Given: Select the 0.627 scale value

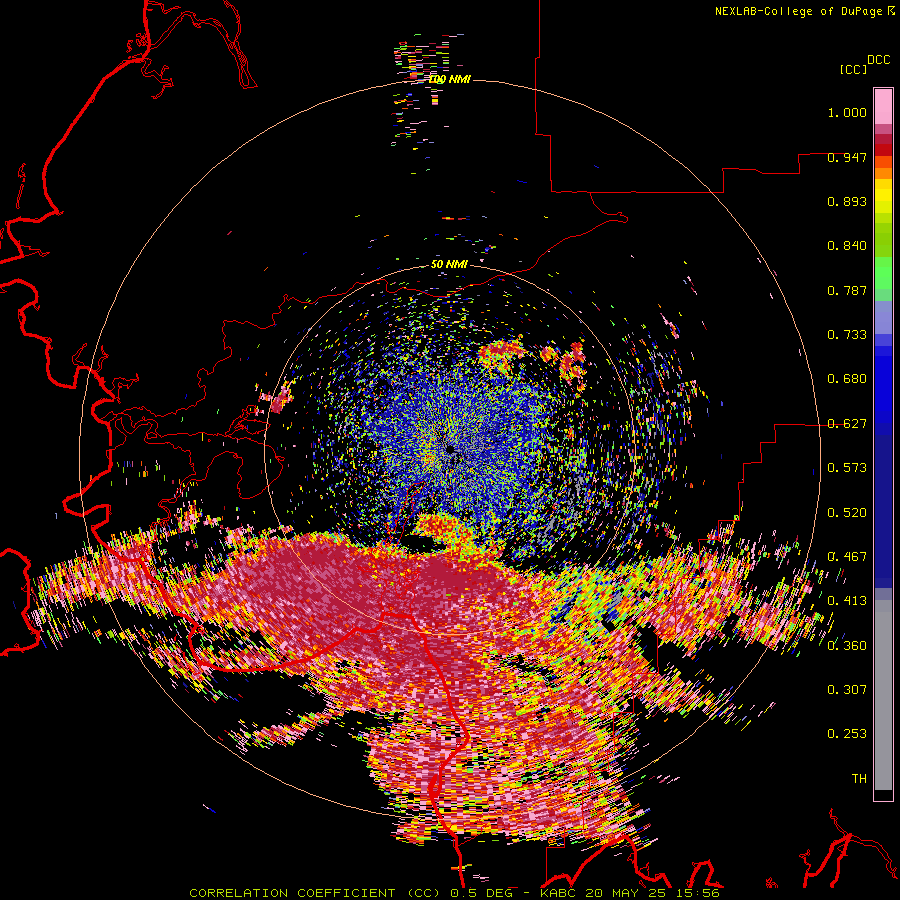Looking at the screenshot, I should pyautogui.click(x=847, y=424).
